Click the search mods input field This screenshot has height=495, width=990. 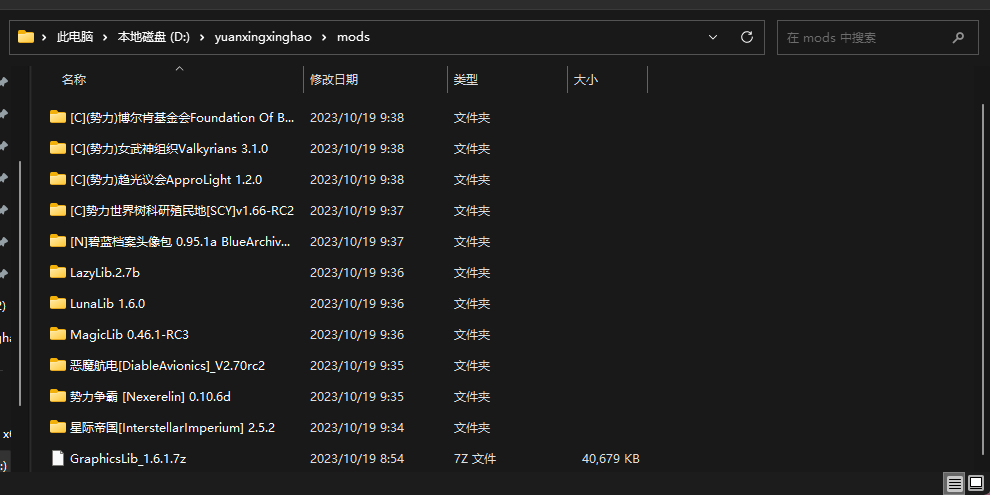[x=860, y=37]
